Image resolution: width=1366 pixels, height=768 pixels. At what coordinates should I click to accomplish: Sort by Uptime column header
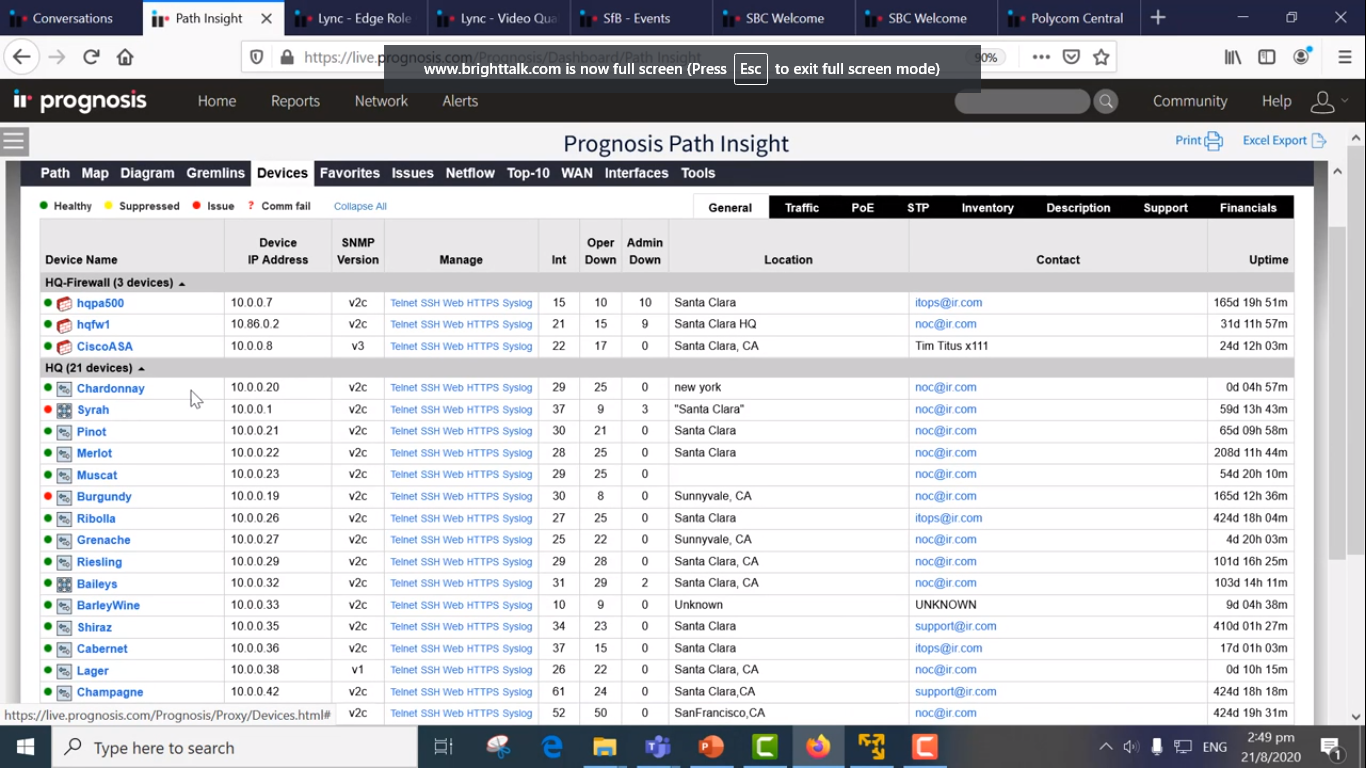pos(1268,260)
